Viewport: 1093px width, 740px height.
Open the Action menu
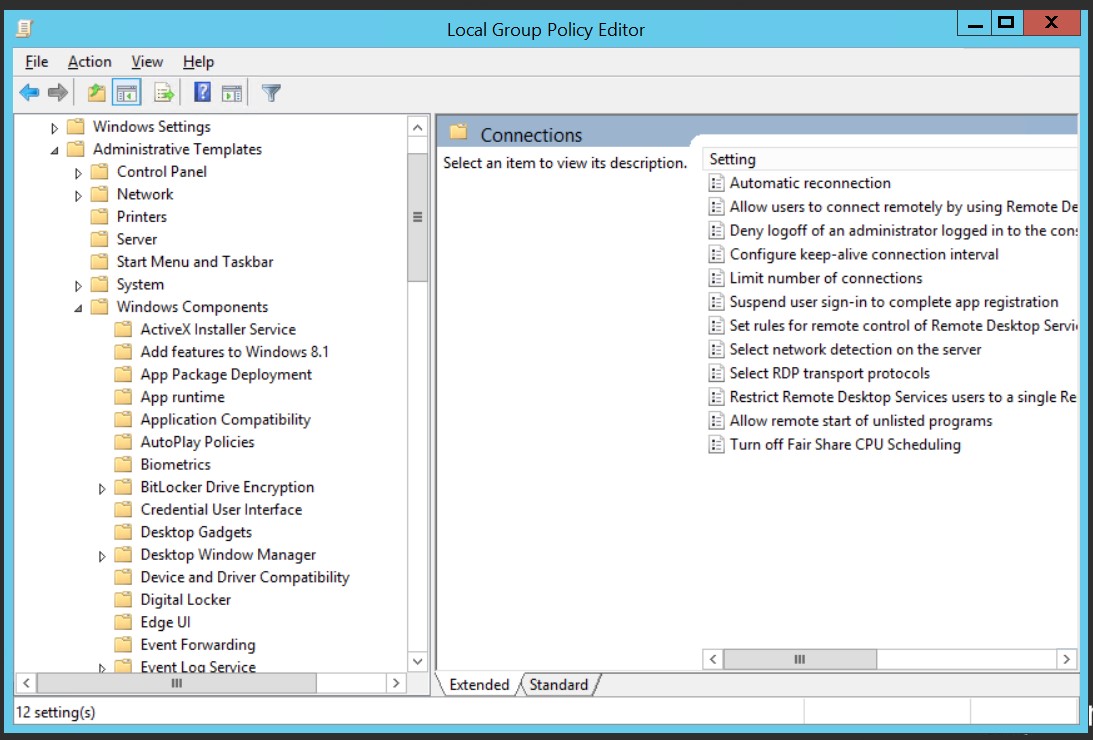click(89, 62)
